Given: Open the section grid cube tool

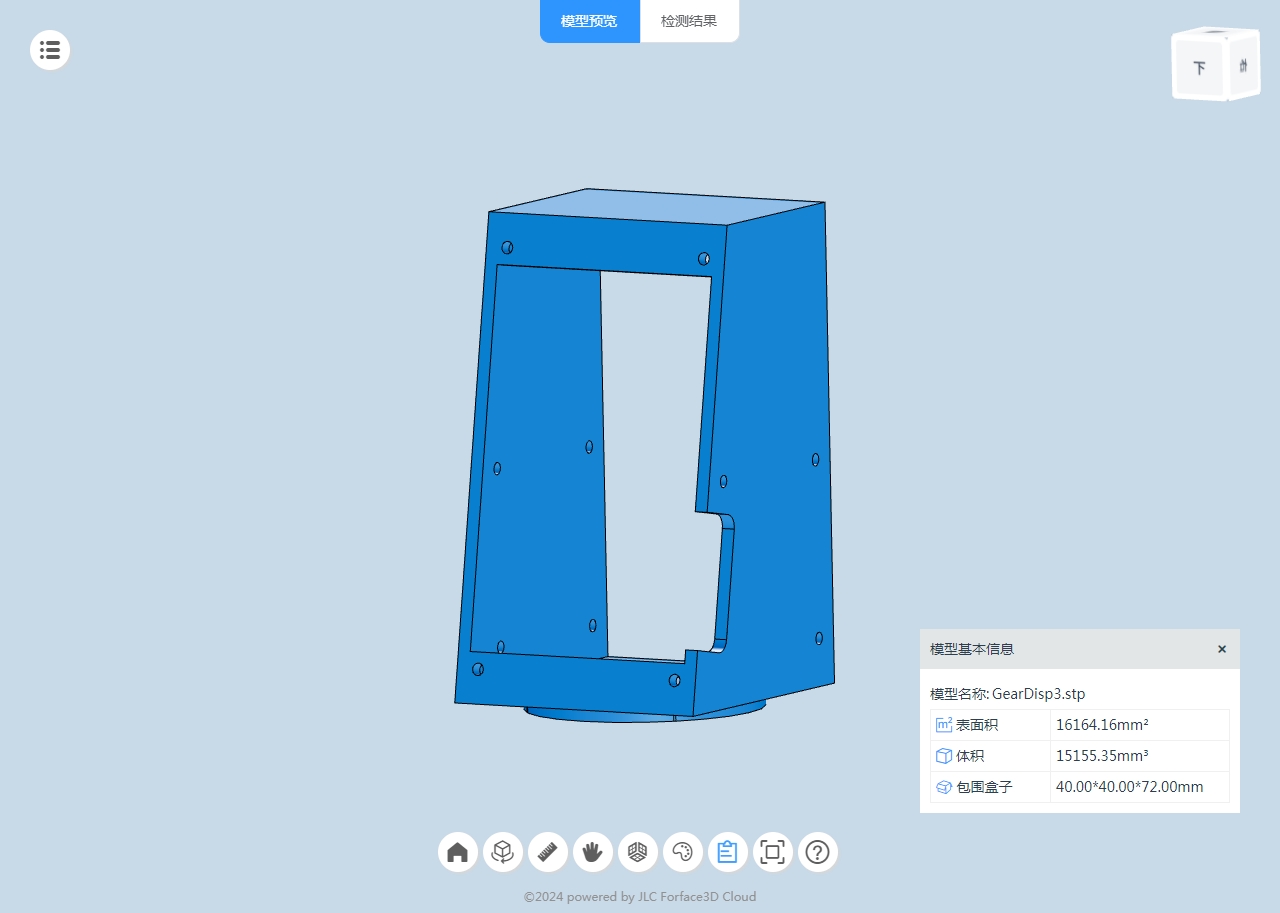Looking at the screenshot, I should (638, 852).
